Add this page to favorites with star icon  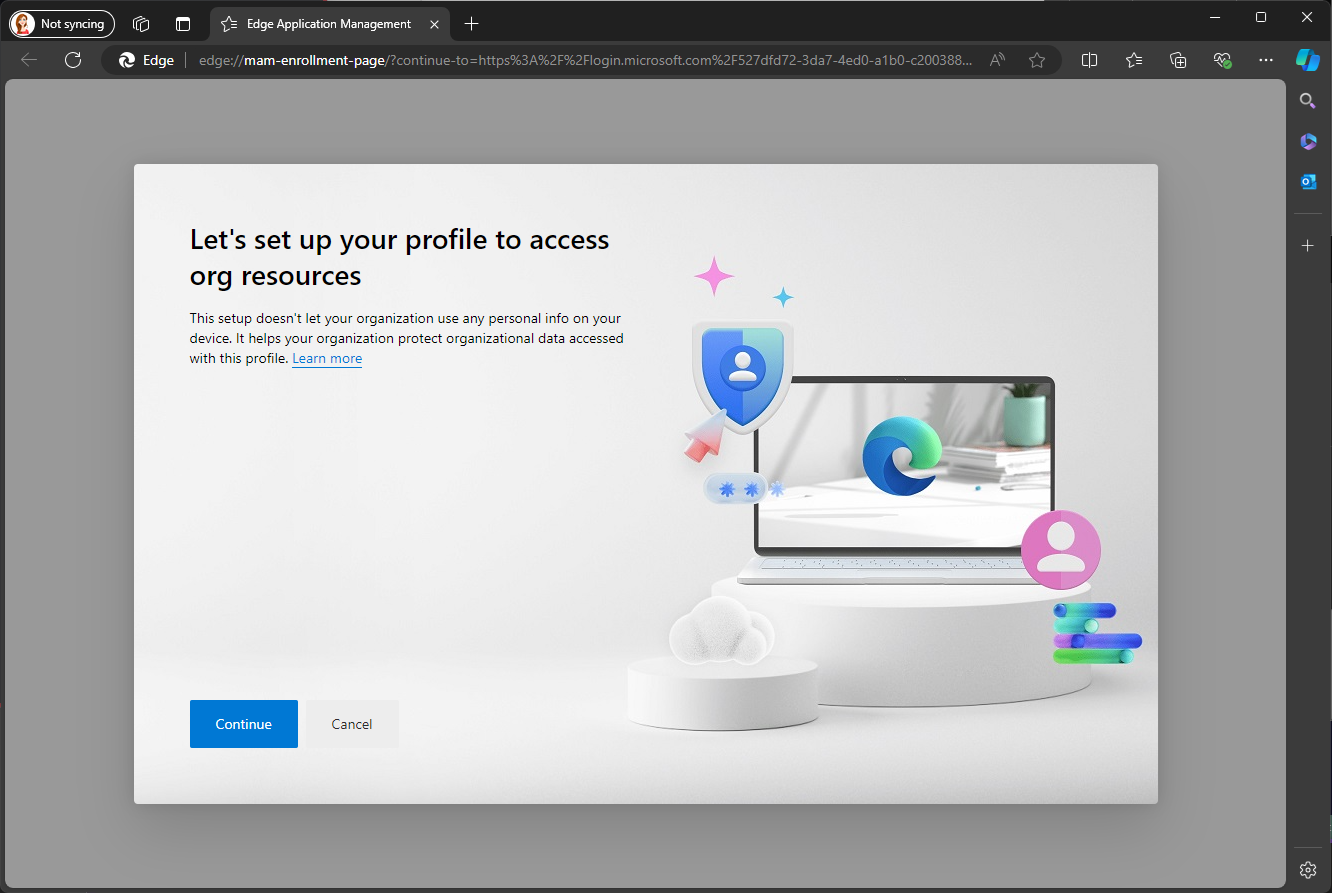pos(1037,60)
